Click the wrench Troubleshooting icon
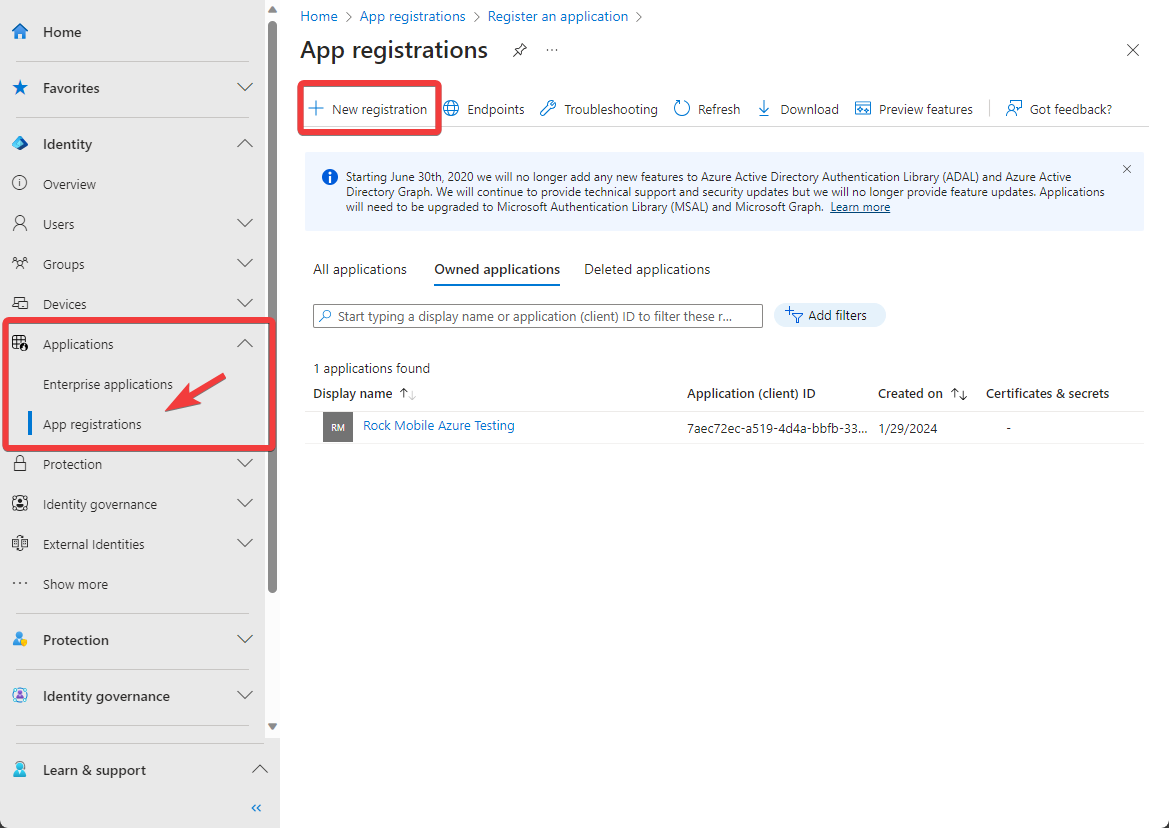The image size is (1169, 828). tap(548, 108)
